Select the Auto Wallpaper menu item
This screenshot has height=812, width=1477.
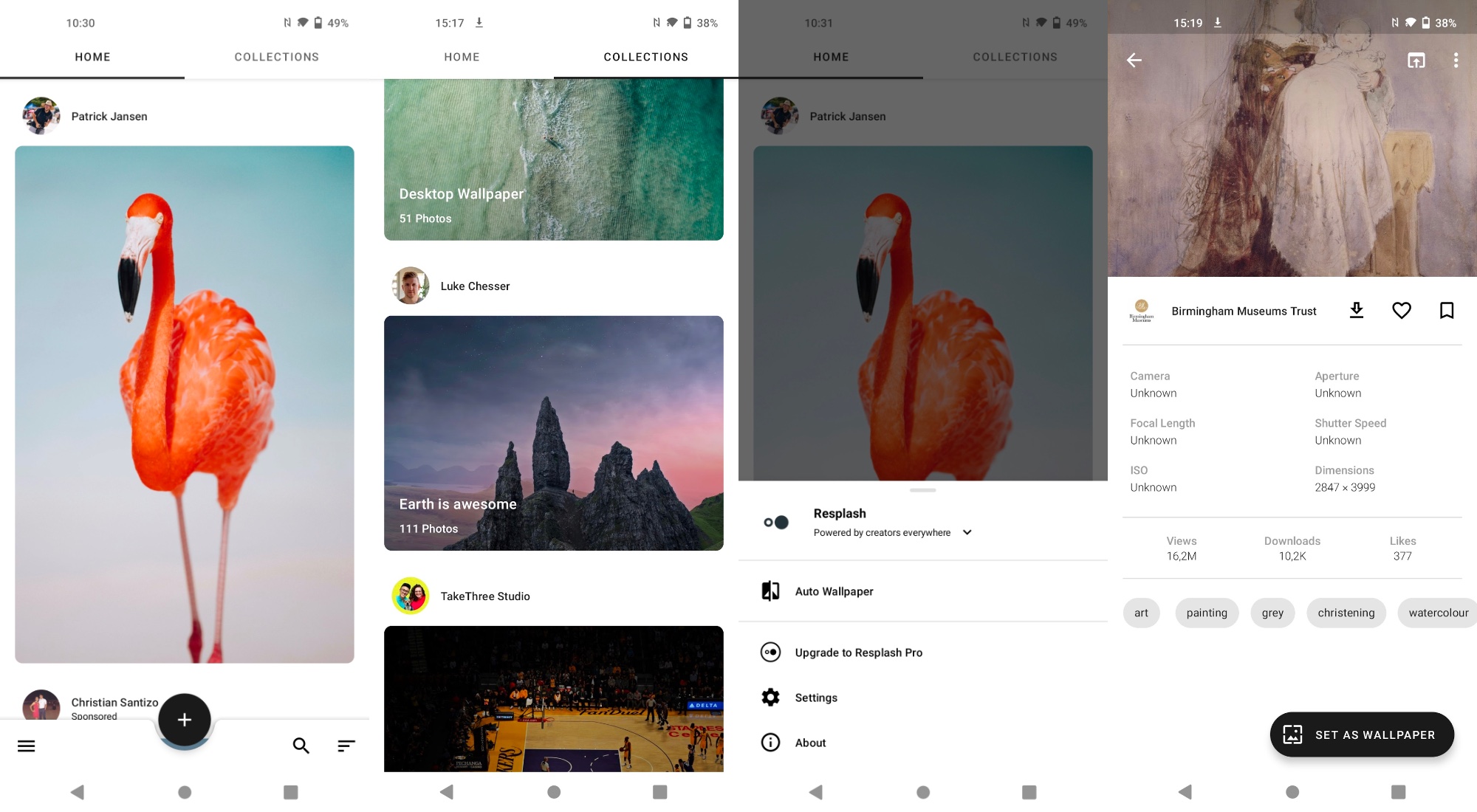[834, 591]
